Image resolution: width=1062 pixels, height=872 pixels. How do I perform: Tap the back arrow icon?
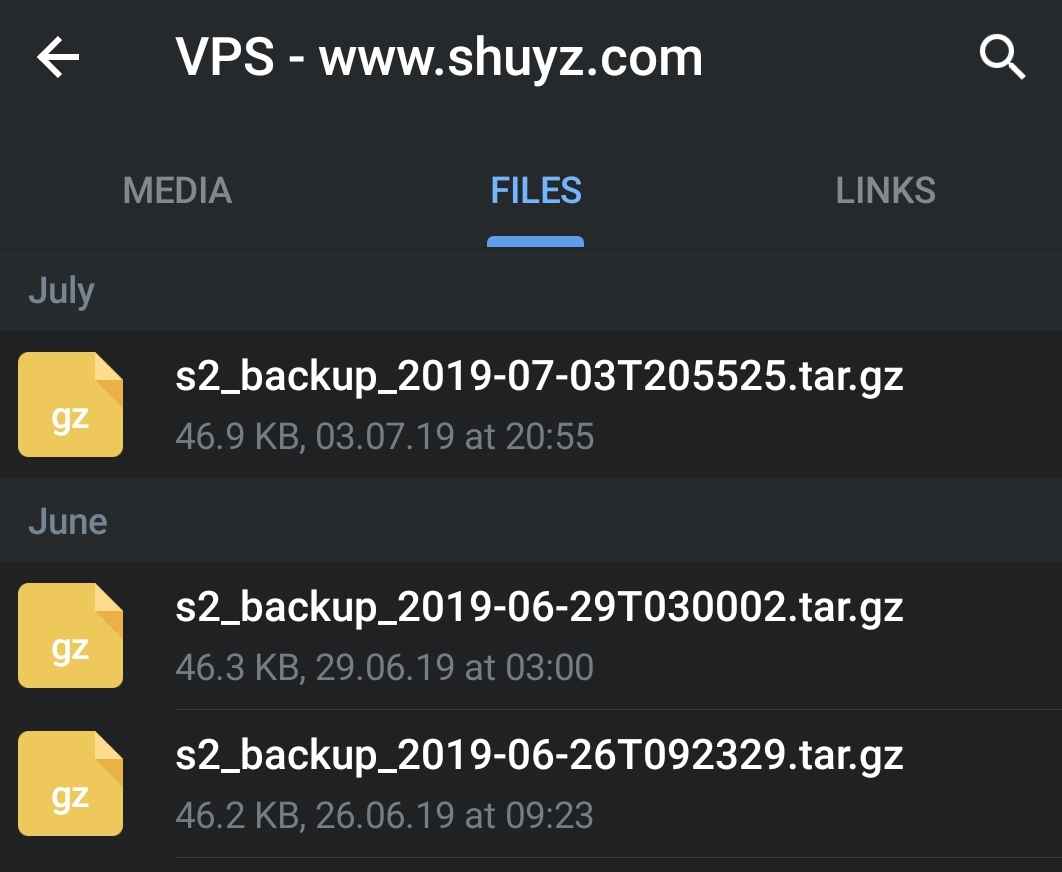[x=58, y=58]
